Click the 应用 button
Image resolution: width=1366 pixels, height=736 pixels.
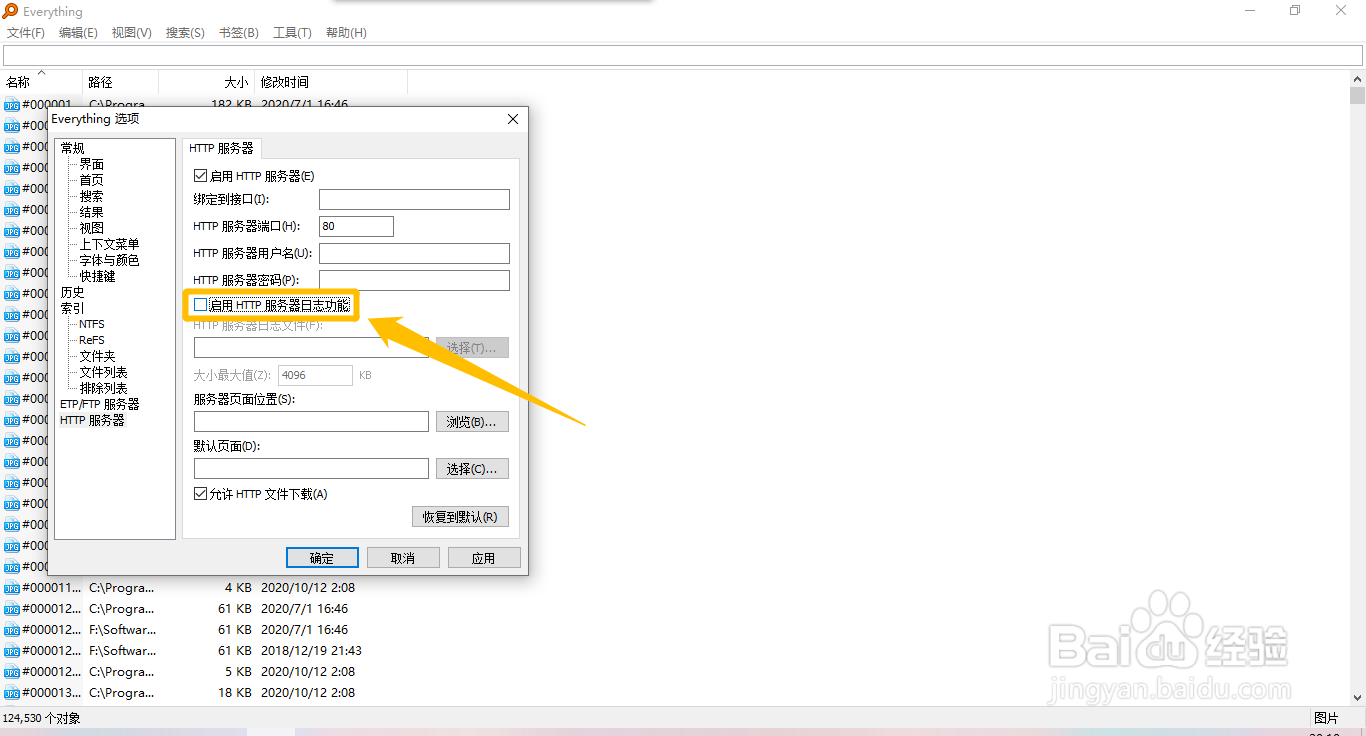pos(484,558)
